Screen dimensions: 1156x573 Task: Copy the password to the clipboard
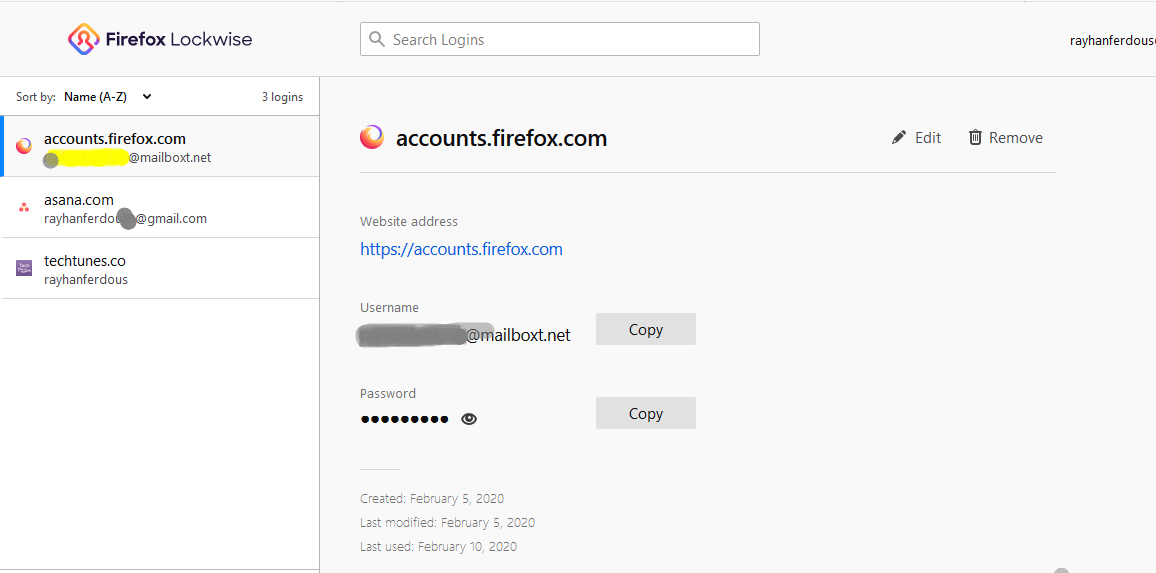(x=645, y=413)
